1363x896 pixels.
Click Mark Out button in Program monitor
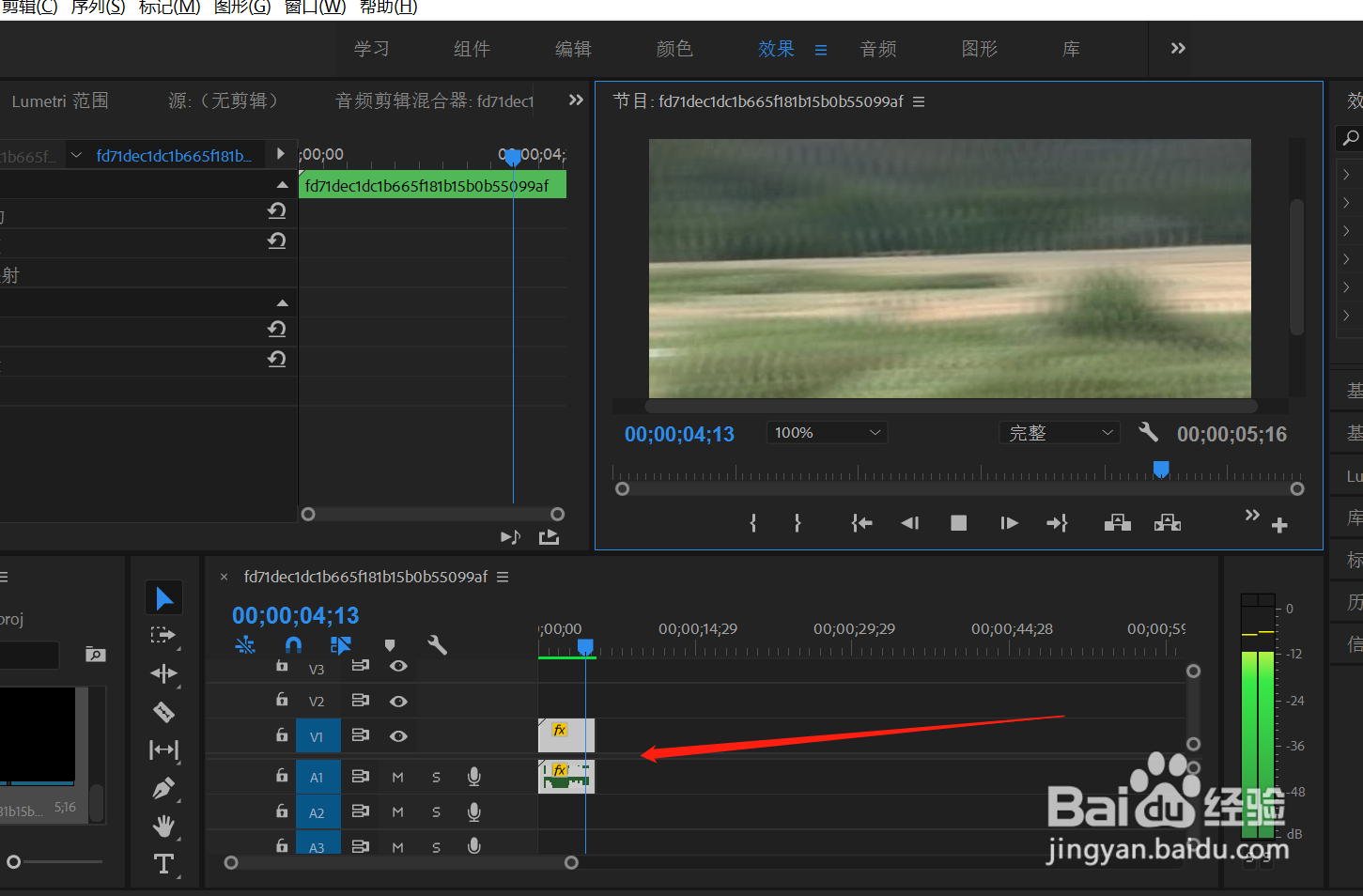click(x=798, y=523)
